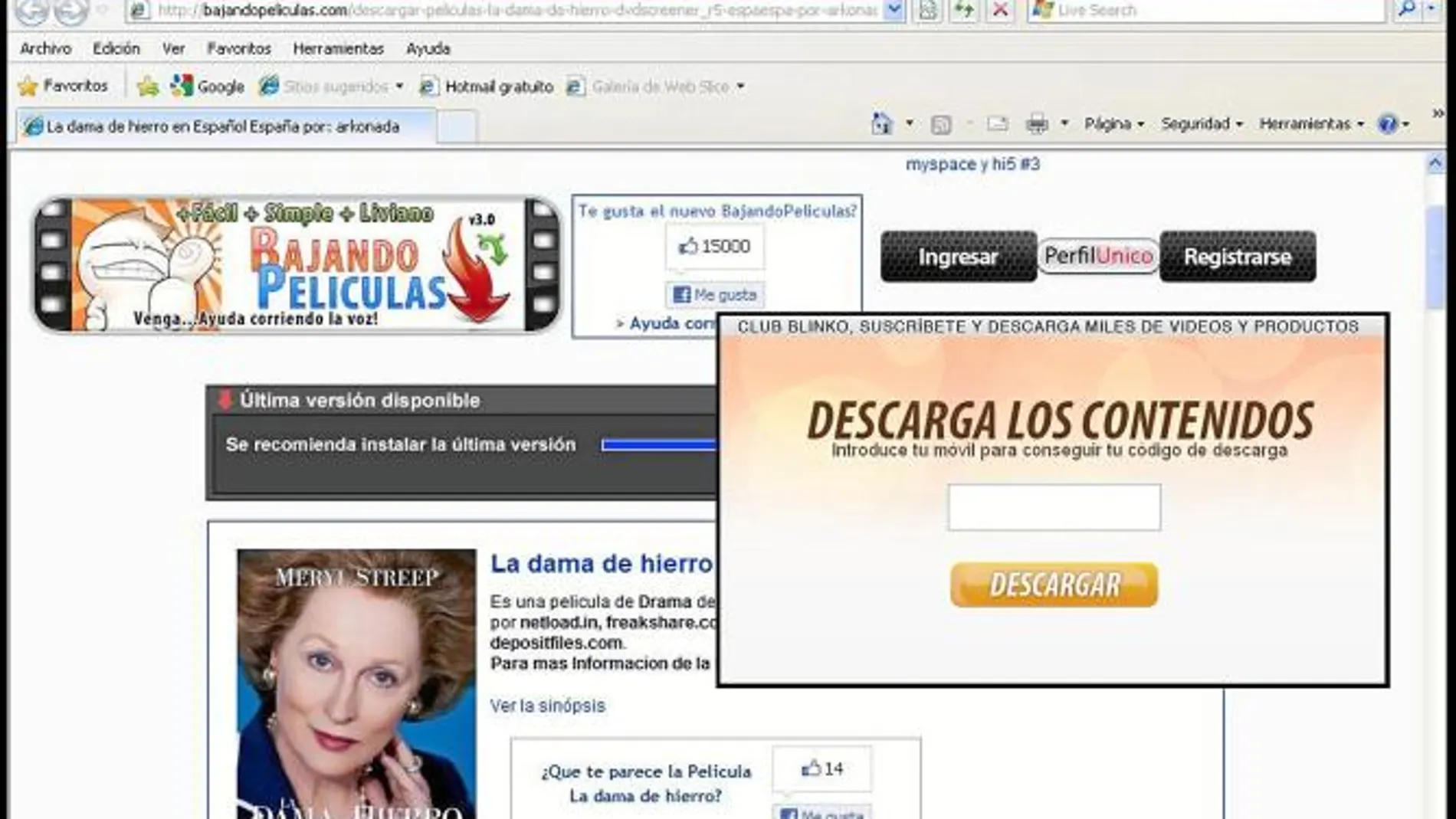
Task: Expand the search provider dropdown arrow
Action: click(x=1431, y=9)
